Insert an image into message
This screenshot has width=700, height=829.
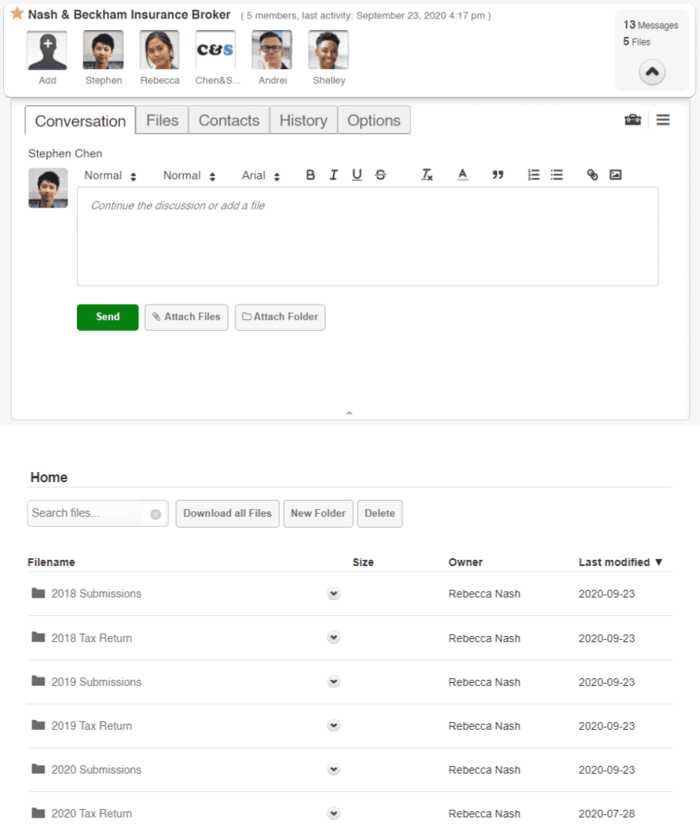pos(615,175)
